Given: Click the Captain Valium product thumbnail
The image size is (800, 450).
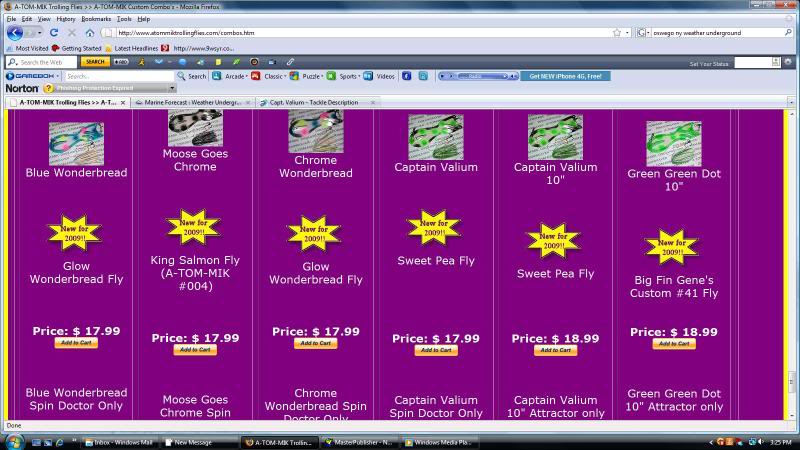Looking at the screenshot, I should (x=435, y=136).
